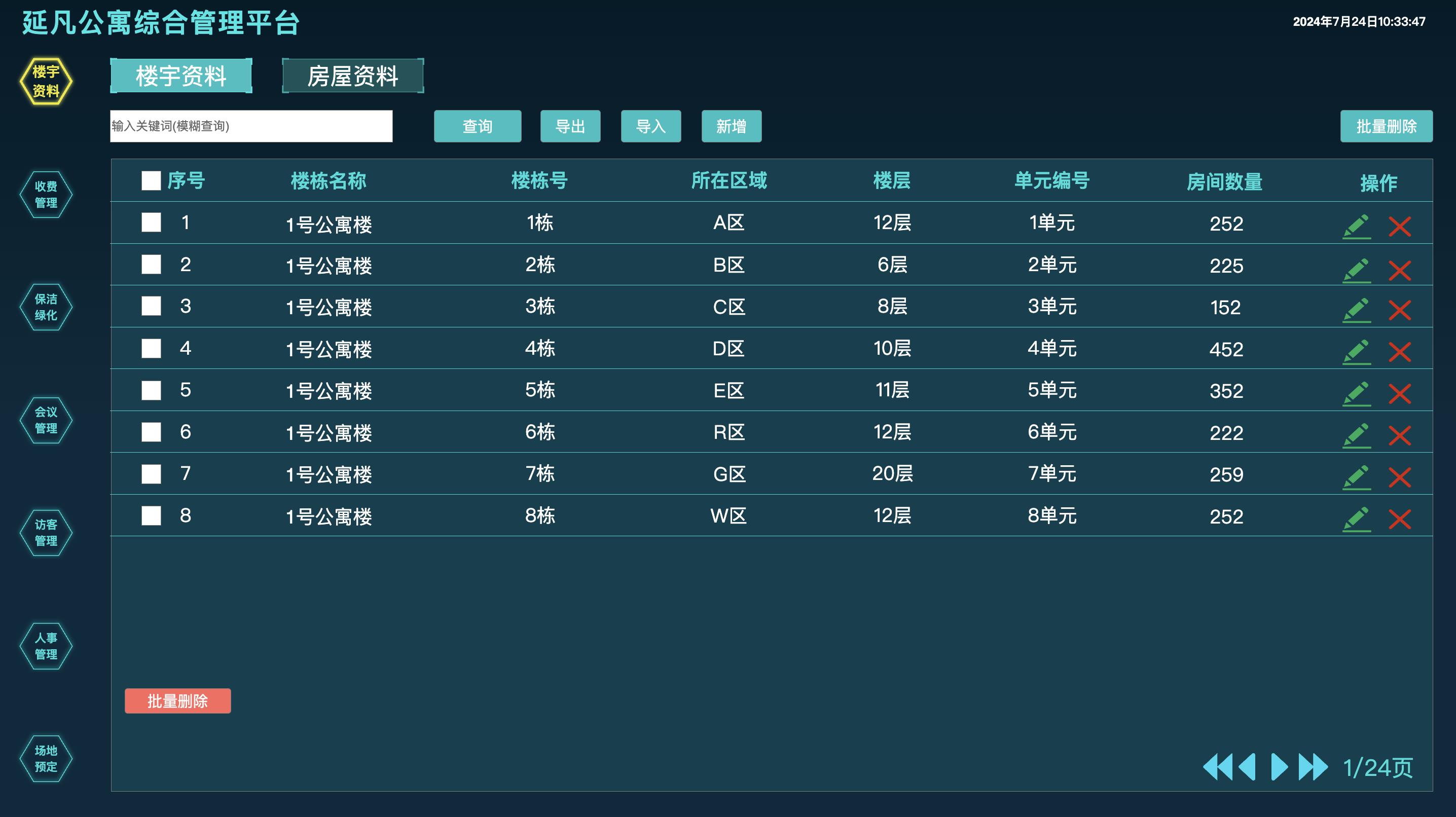This screenshot has height=817, width=1456.
Task: Select the checkbox on row 7
Action: tap(151, 473)
